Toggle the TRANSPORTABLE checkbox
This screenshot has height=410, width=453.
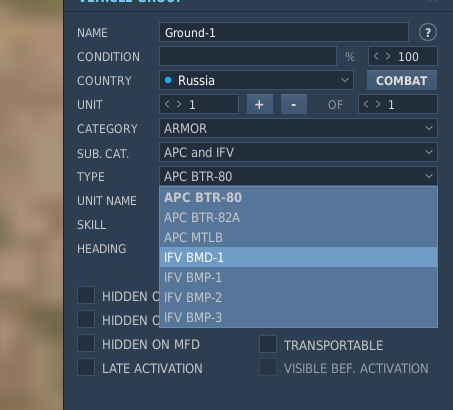coord(268,344)
